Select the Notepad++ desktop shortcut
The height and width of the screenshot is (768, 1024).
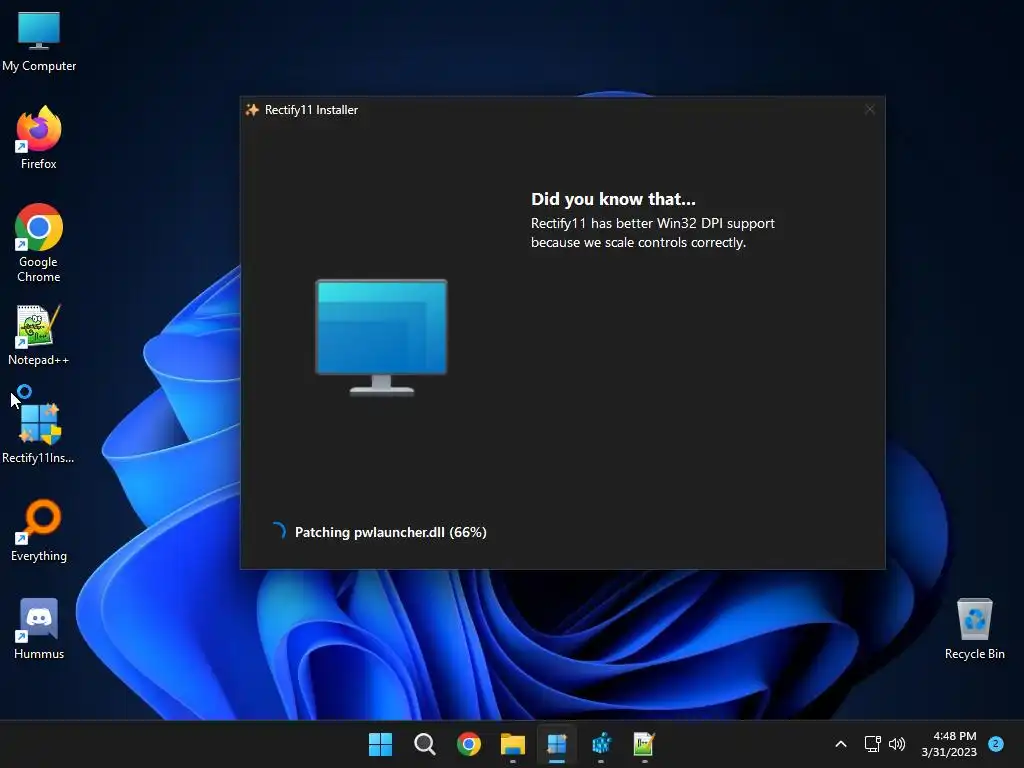(x=39, y=335)
